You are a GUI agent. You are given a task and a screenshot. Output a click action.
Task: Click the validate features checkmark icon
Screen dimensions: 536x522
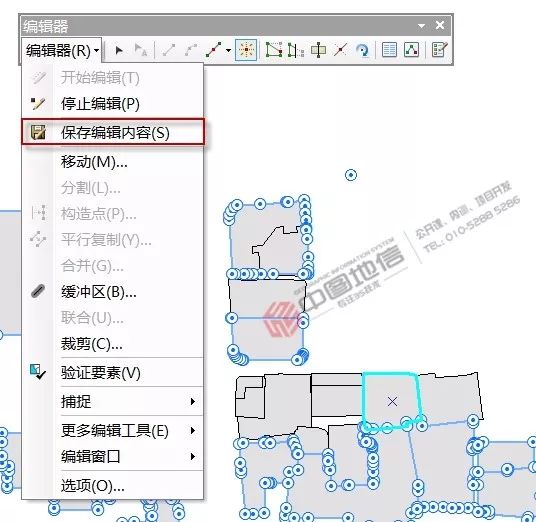pos(38,372)
